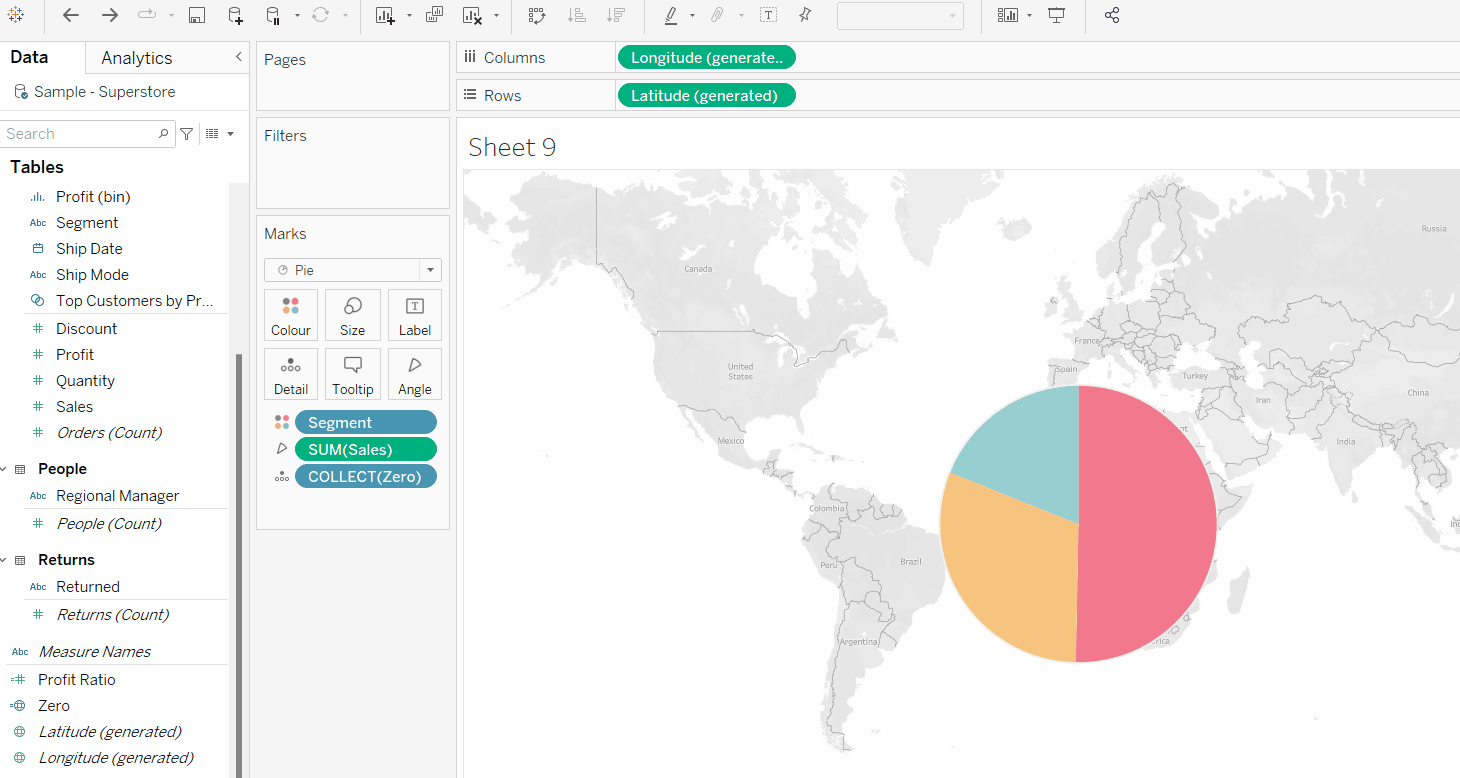
Task: Click the Sort Descending icon
Action: (616, 15)
